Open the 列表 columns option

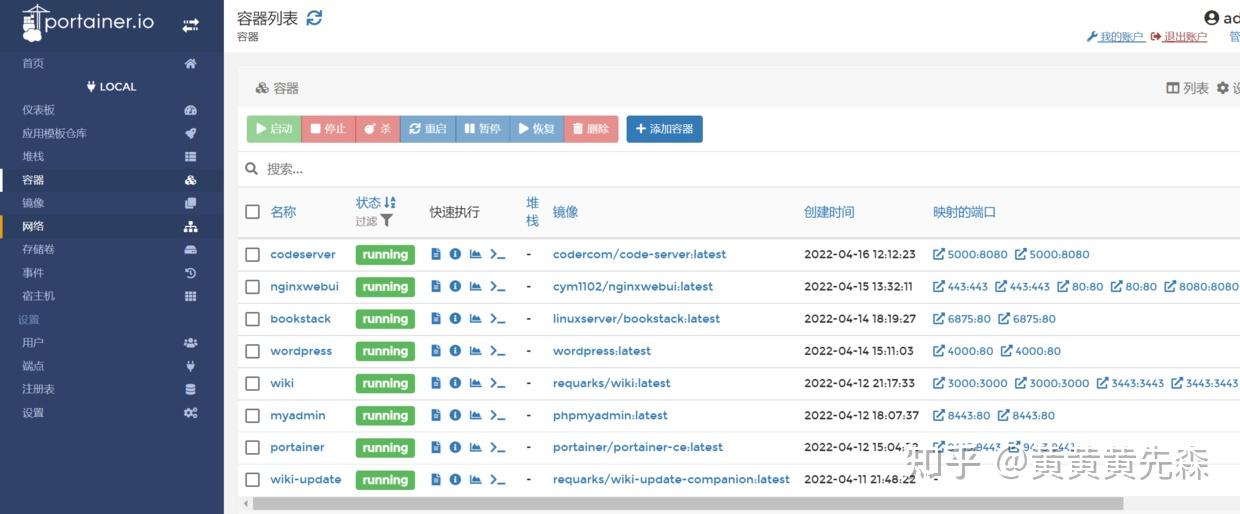pyautogui.click(x=1187, y=88)
